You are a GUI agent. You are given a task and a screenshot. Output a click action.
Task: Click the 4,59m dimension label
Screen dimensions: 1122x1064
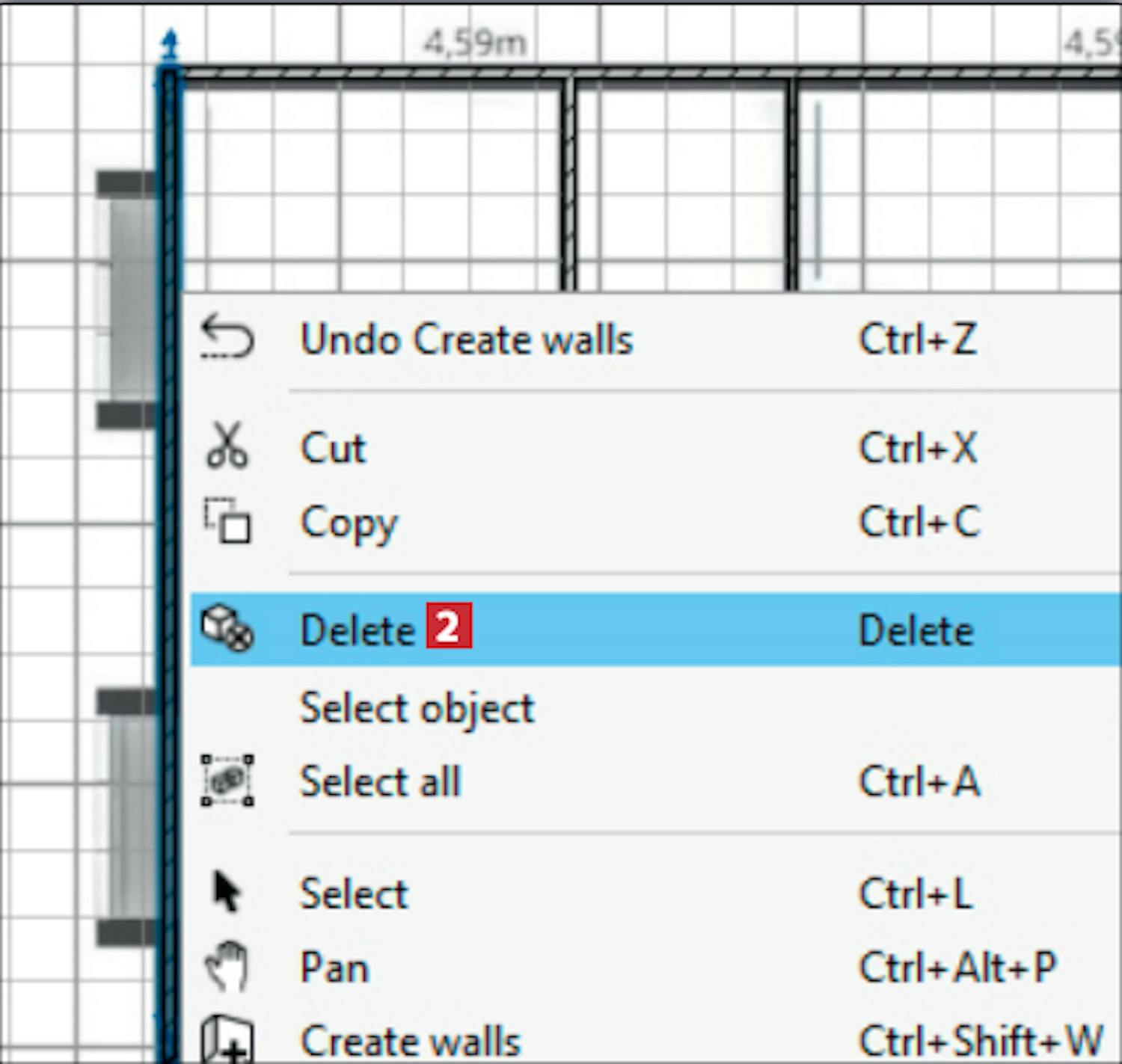click(474, 43)
